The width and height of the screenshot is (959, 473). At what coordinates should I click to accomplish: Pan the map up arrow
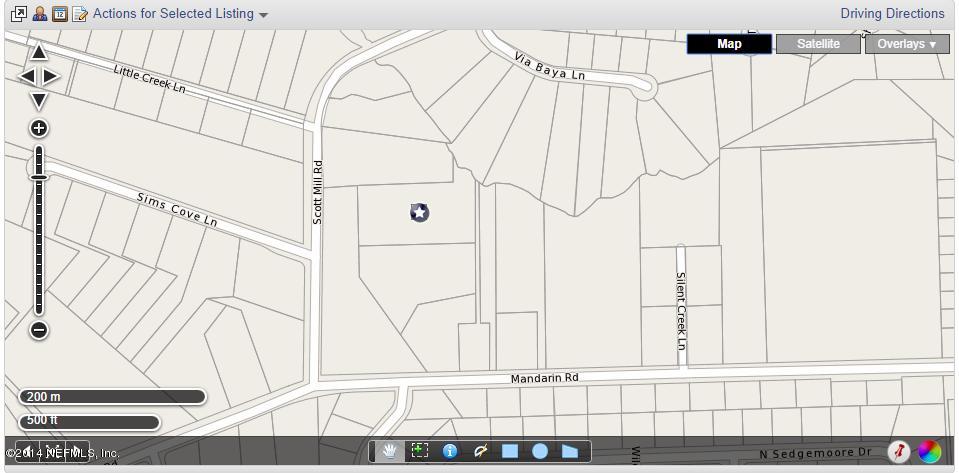(39, 53)
